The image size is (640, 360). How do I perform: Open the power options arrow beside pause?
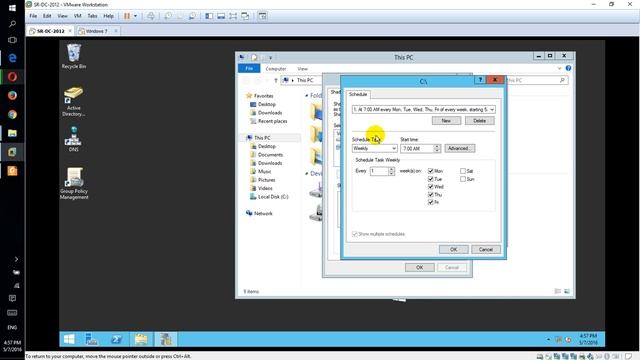(x=136, y=16)
